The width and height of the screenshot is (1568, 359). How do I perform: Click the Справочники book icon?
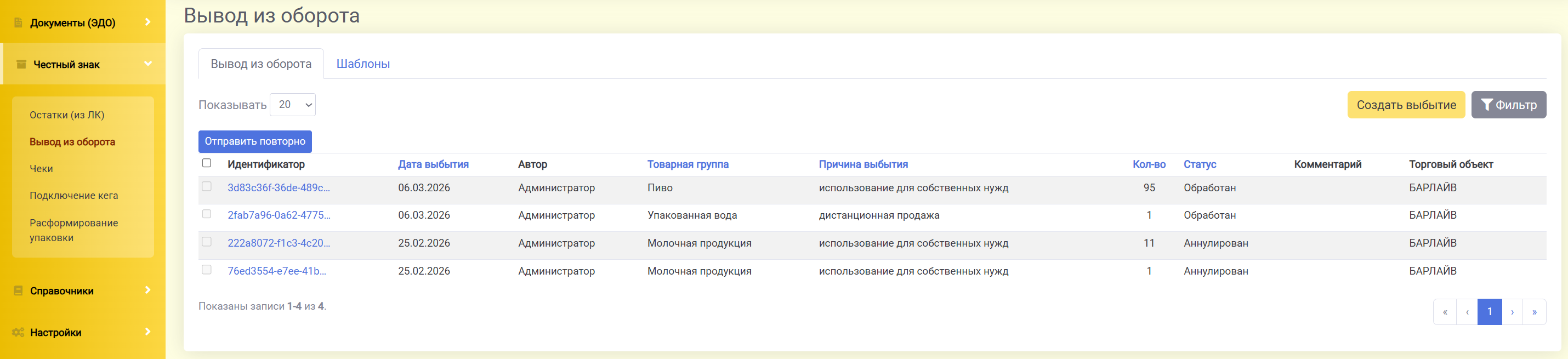tap(18, 291)
